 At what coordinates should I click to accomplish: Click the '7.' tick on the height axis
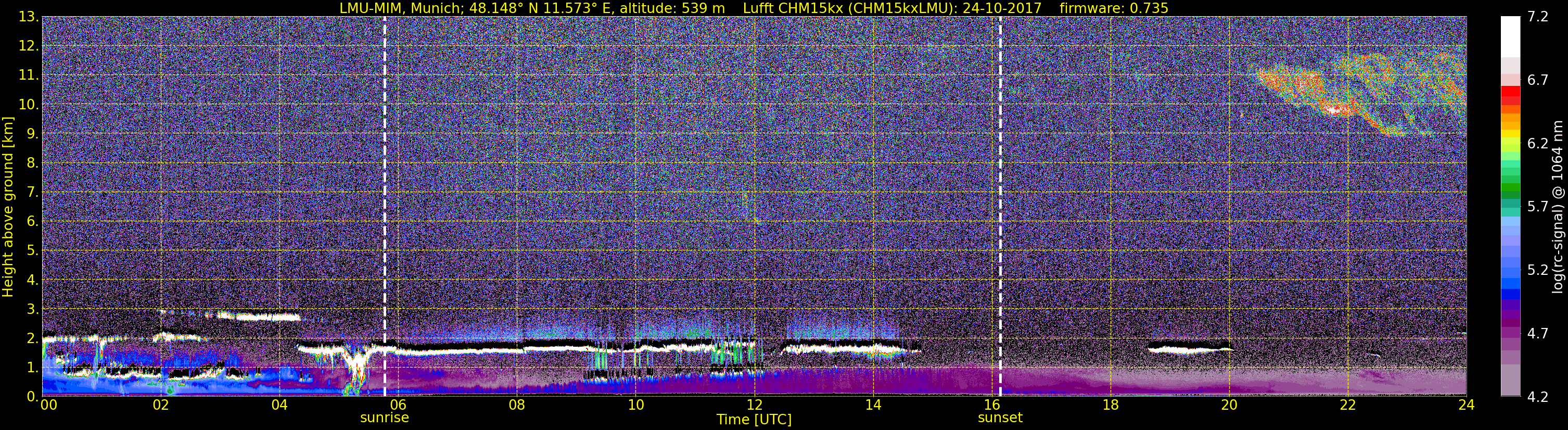click(x=32, y=193)
